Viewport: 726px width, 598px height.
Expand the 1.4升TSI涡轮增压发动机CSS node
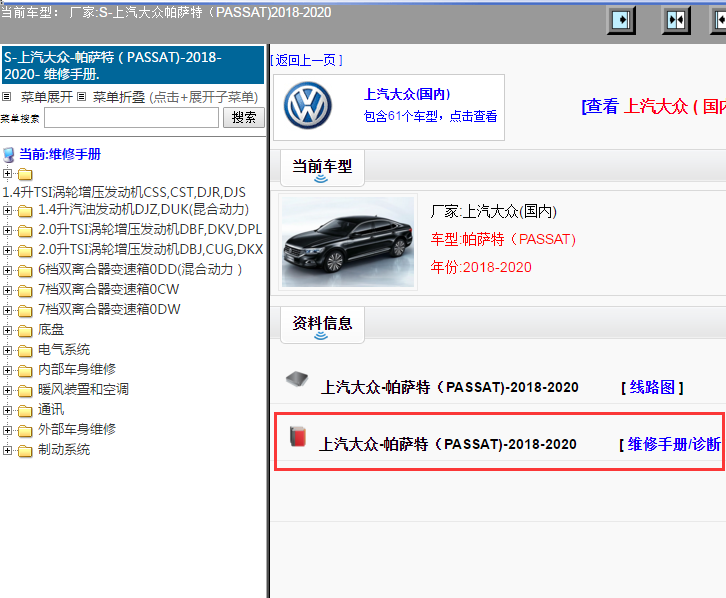point(7,174)
